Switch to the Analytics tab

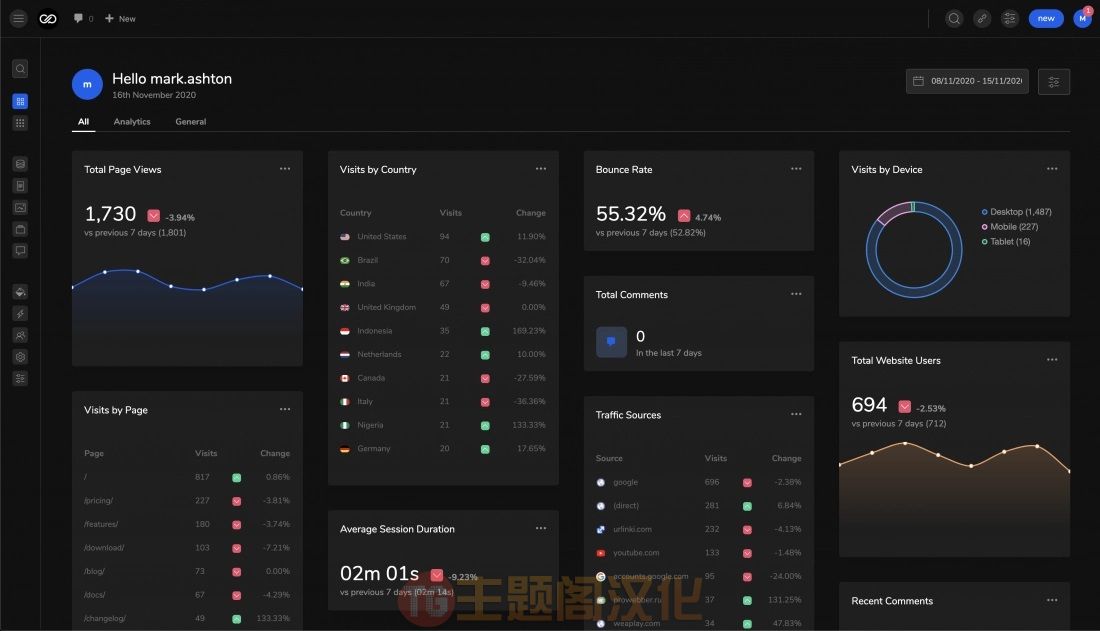pos(132,121)
